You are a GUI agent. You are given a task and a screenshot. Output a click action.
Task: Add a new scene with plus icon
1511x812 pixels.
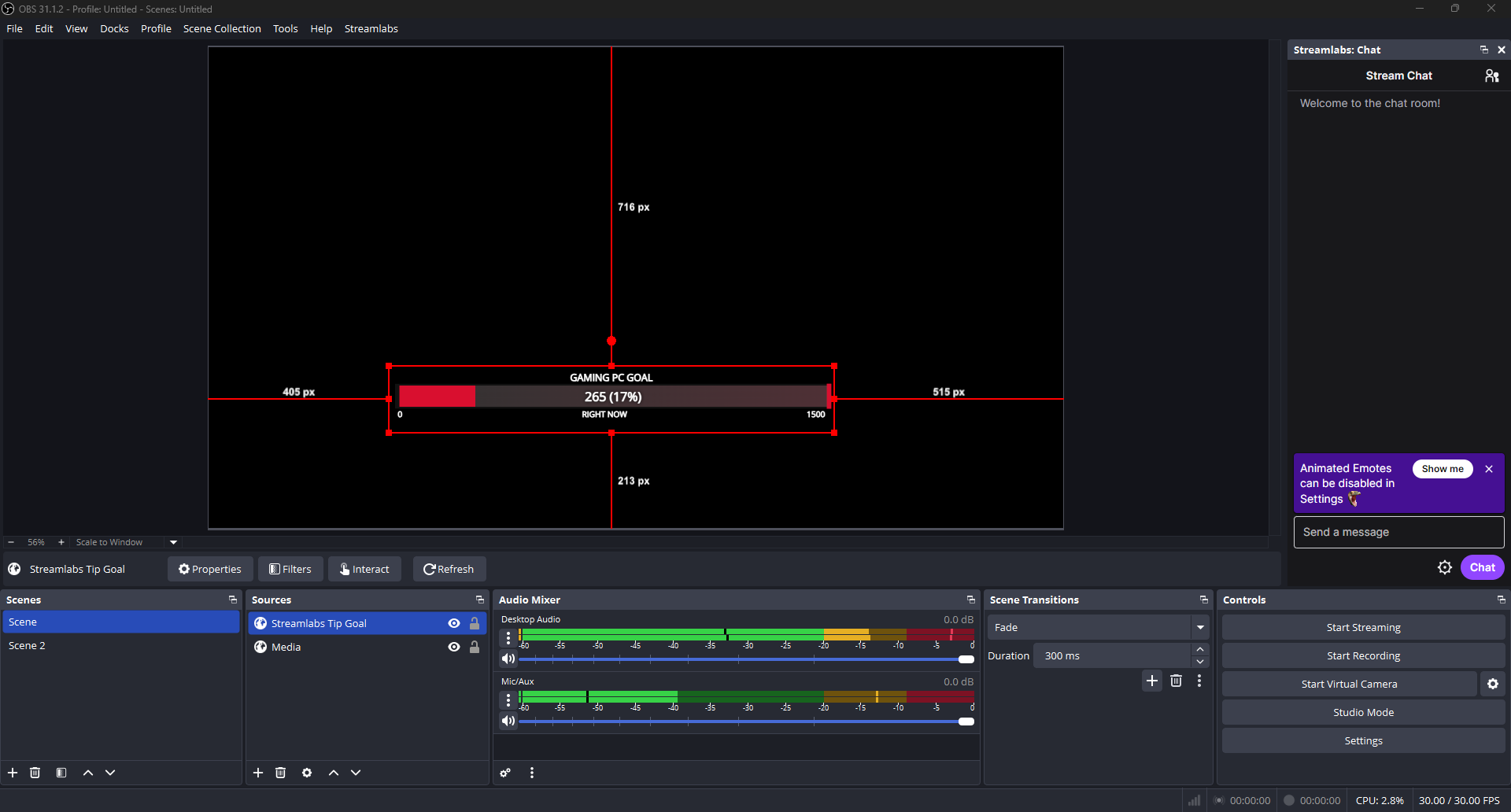pyautogui.click(x=13, y=773)
